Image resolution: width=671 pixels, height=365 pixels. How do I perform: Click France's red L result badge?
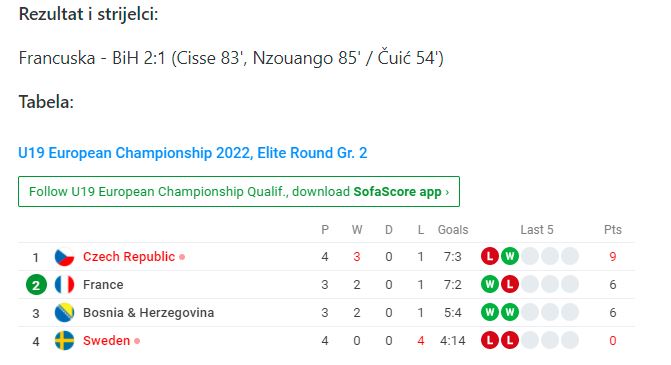[510, 284]
